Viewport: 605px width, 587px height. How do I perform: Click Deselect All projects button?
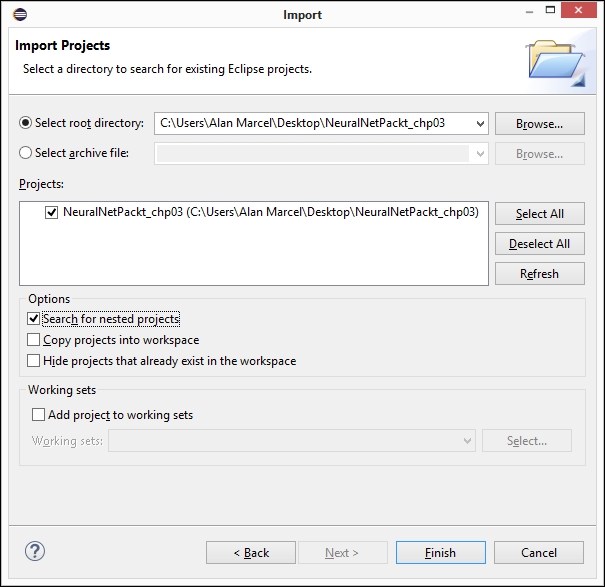pyautogui.click(x=539, y=244)
